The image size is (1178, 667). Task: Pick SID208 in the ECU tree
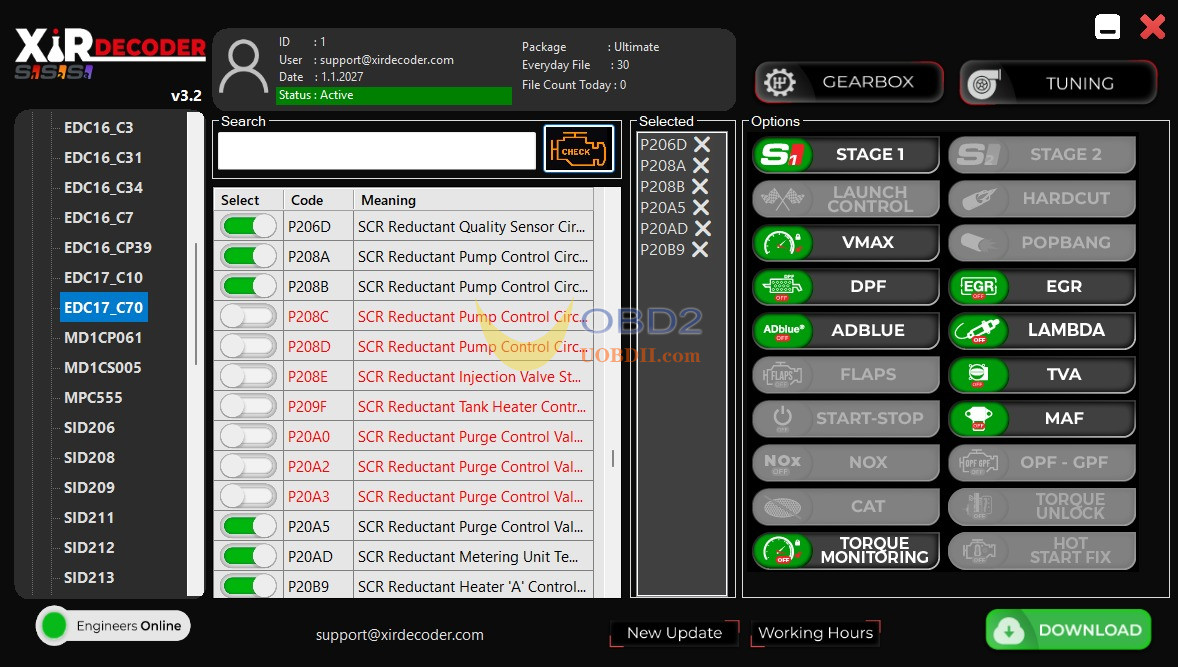tap(89, 458)
